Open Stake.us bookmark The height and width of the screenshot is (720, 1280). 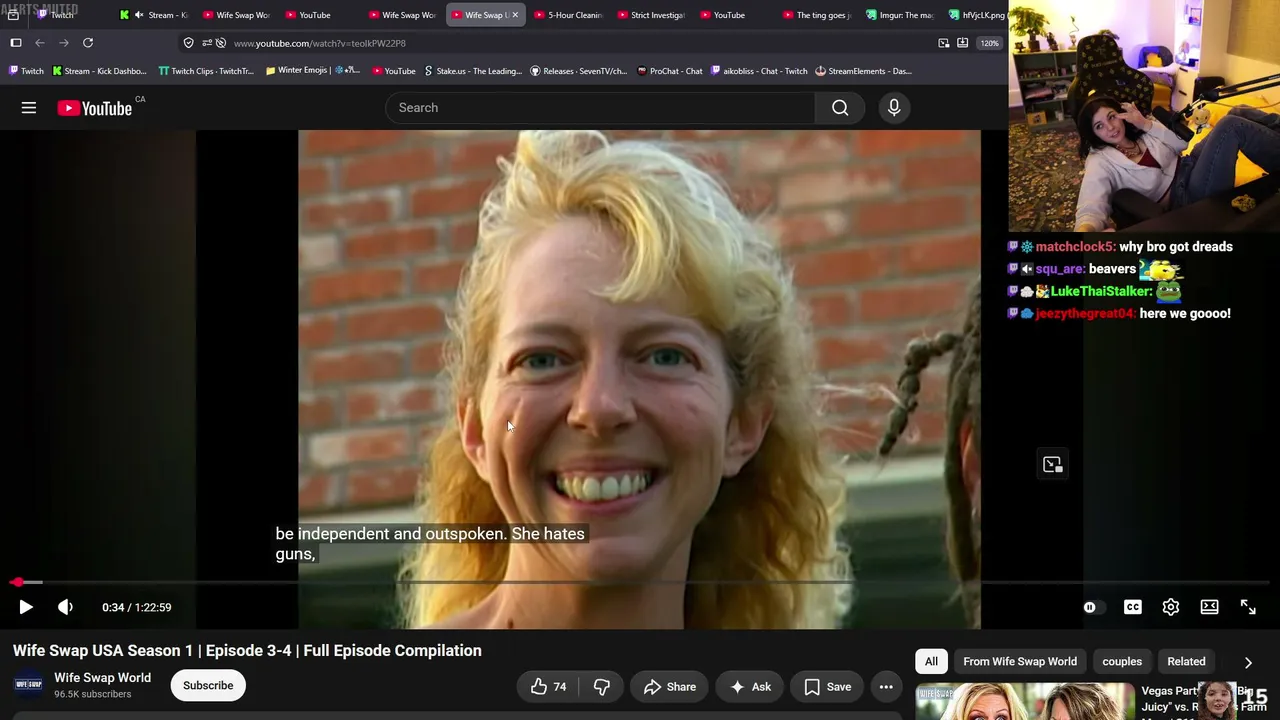(473, 71)
